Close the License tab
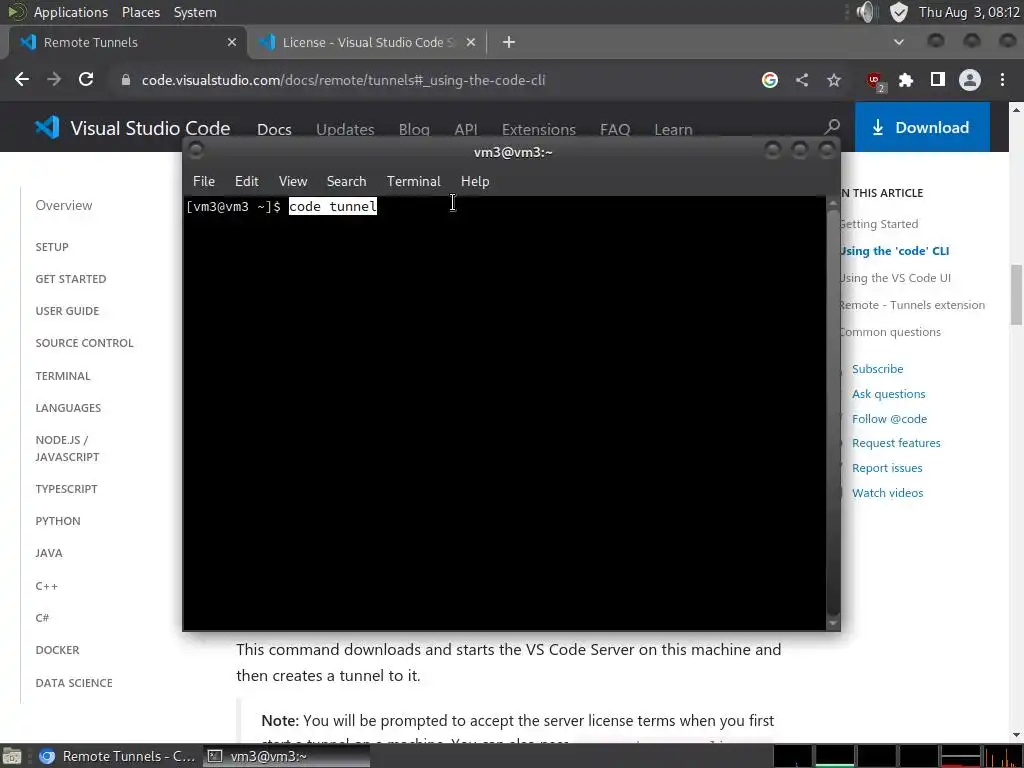1024x768 pixels. coord(471,42)
